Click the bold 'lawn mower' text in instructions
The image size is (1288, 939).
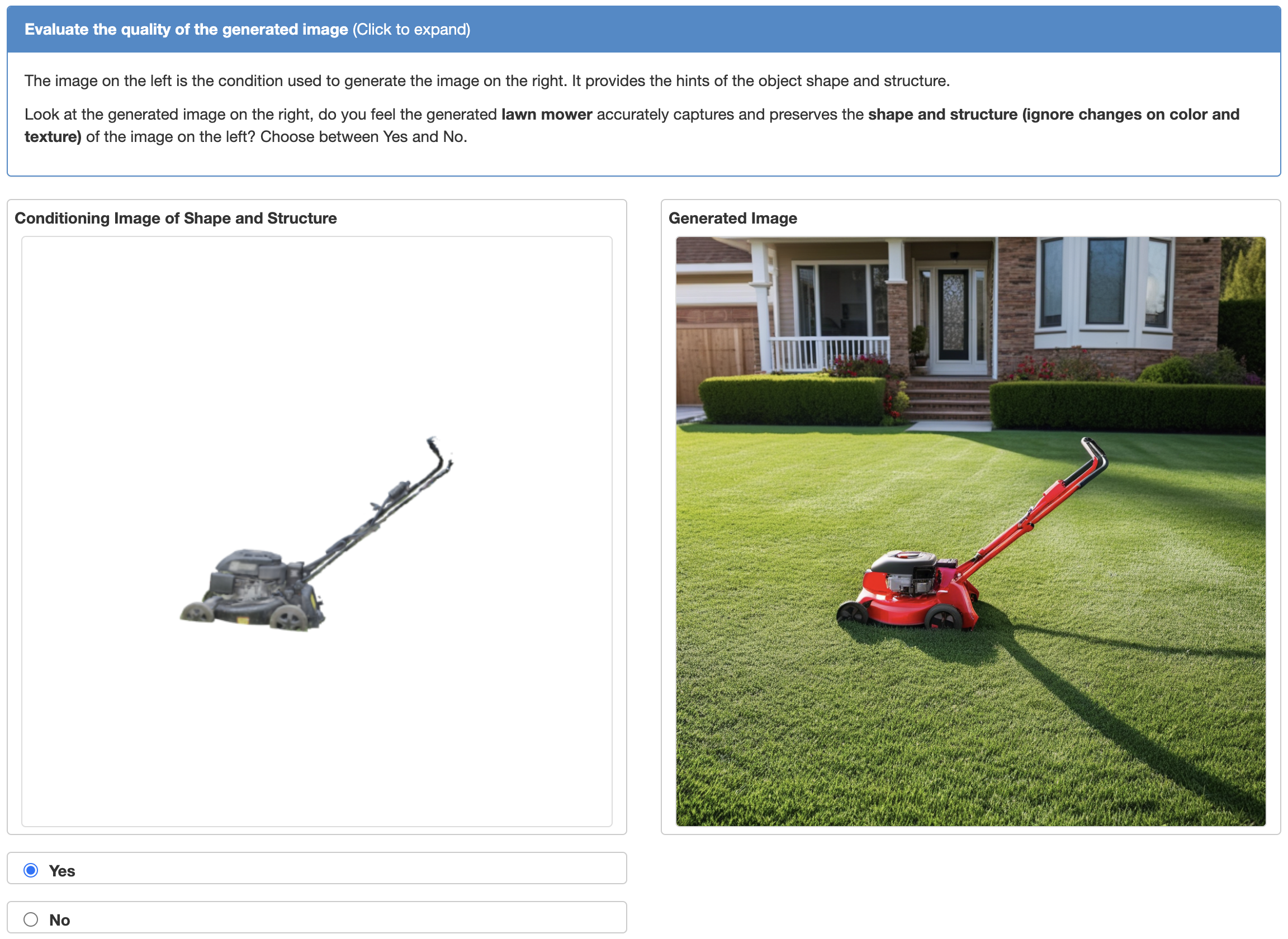click(546, 114)
